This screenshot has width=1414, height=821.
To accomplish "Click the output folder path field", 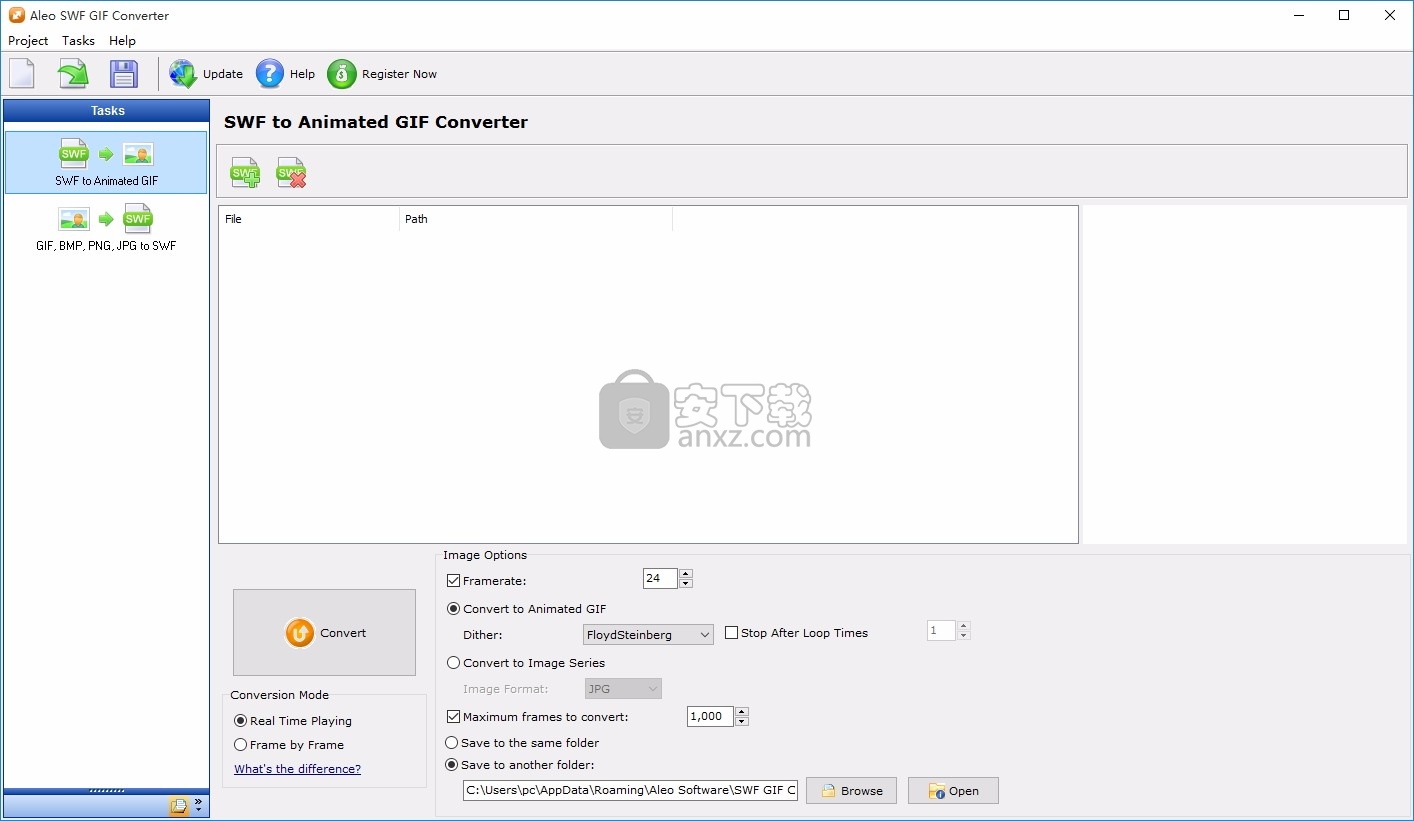I will pos(630,790).
